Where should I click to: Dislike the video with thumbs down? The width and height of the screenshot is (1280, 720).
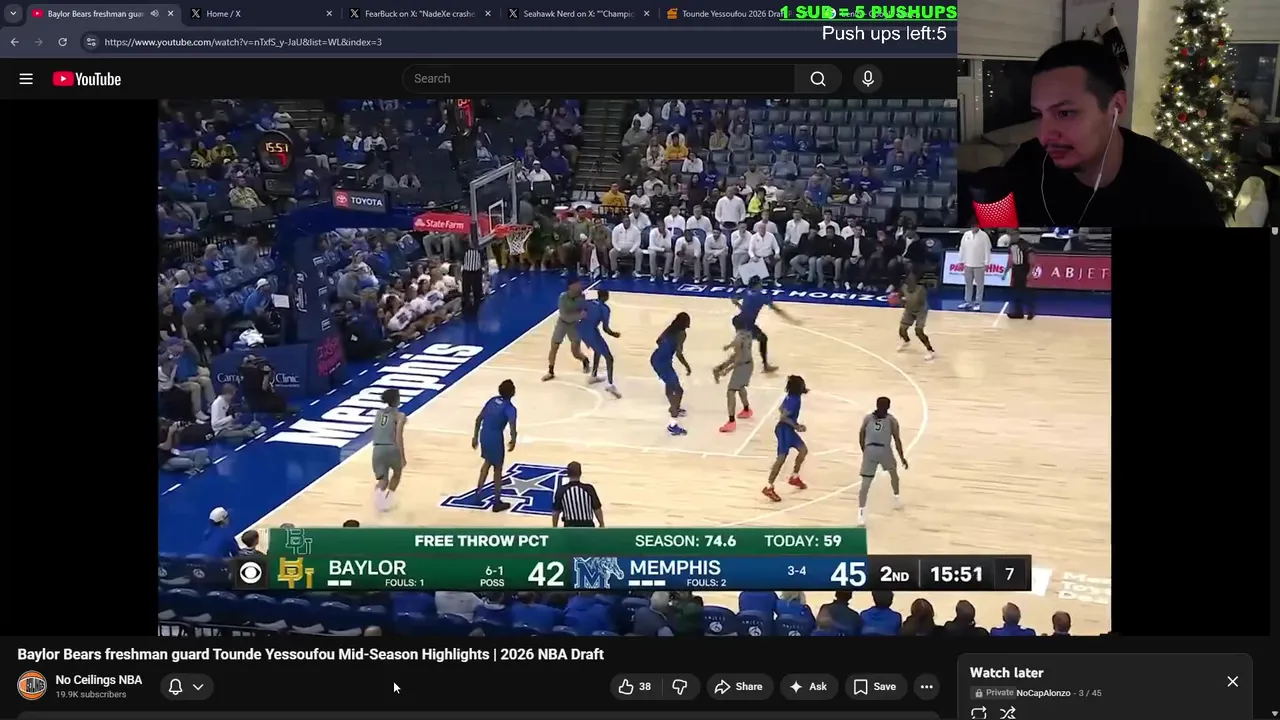pos(680,686)
